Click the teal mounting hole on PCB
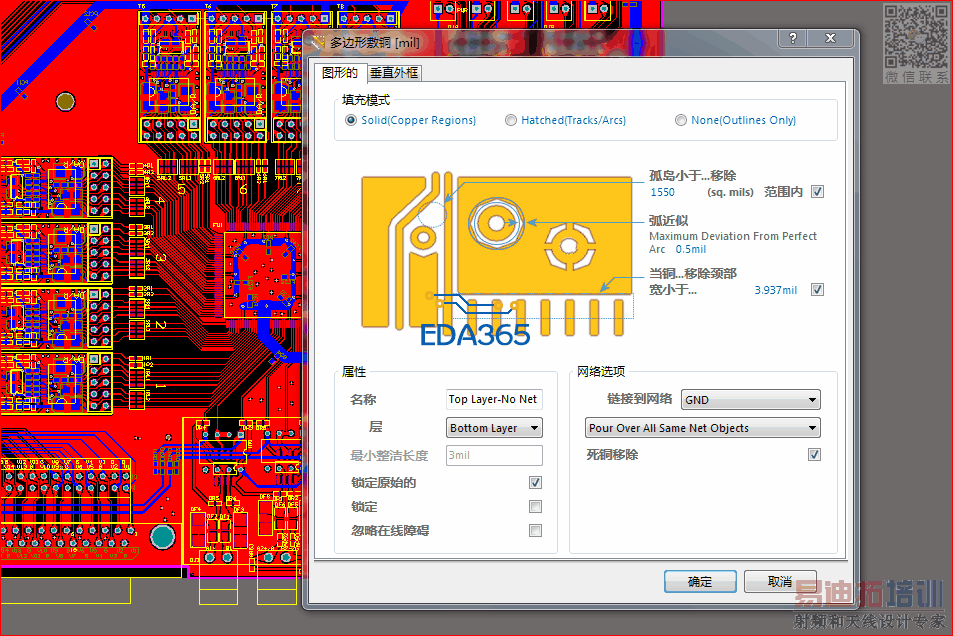953x636 pixels. (x=162, y=536)
